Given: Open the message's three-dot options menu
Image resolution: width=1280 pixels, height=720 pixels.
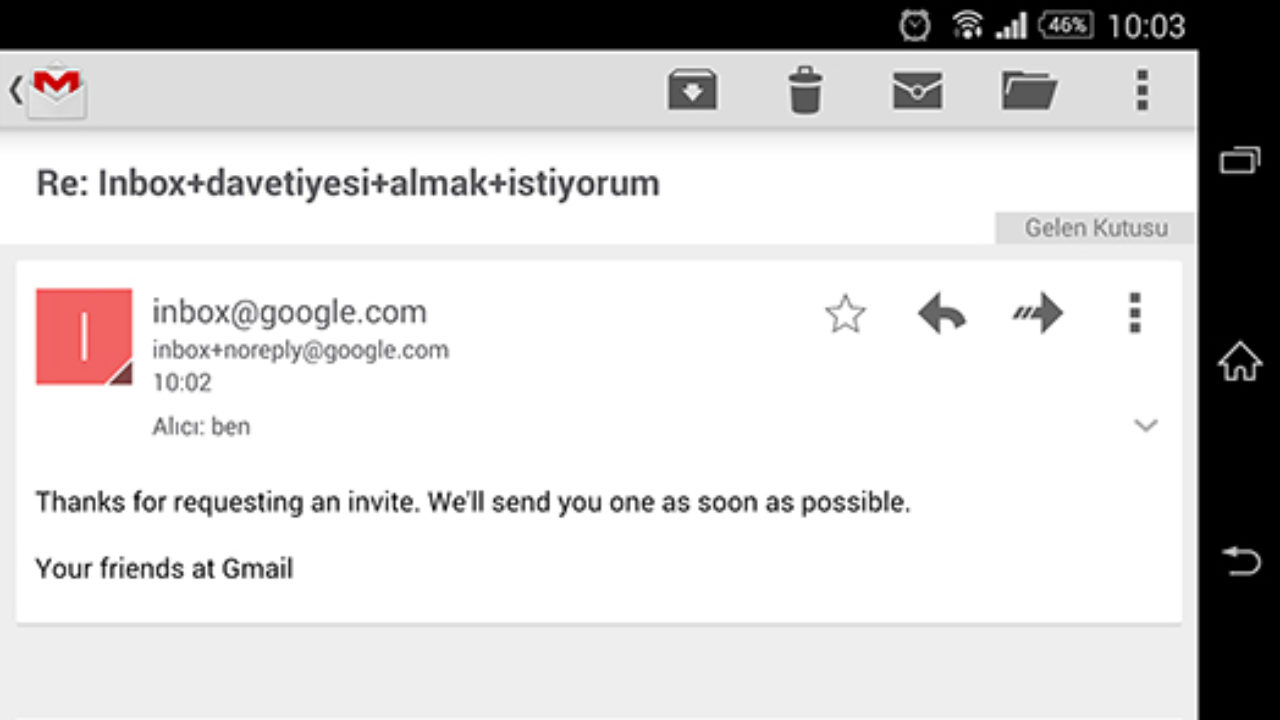Looking at the screenshot, I should (1134, 313).
